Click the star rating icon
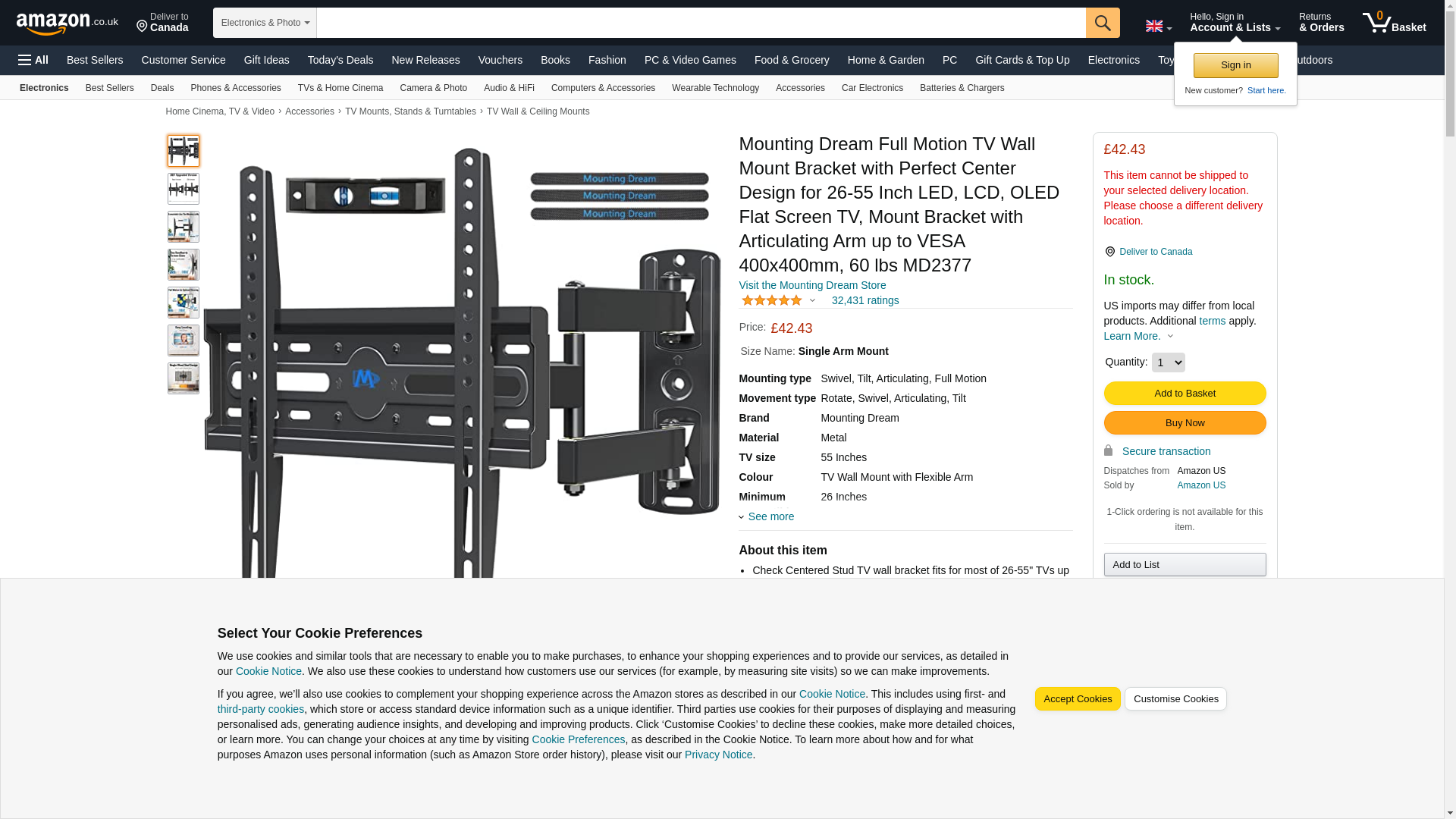Image resolution: width=1456 pixels, height=819 pixels. point(771,301)
